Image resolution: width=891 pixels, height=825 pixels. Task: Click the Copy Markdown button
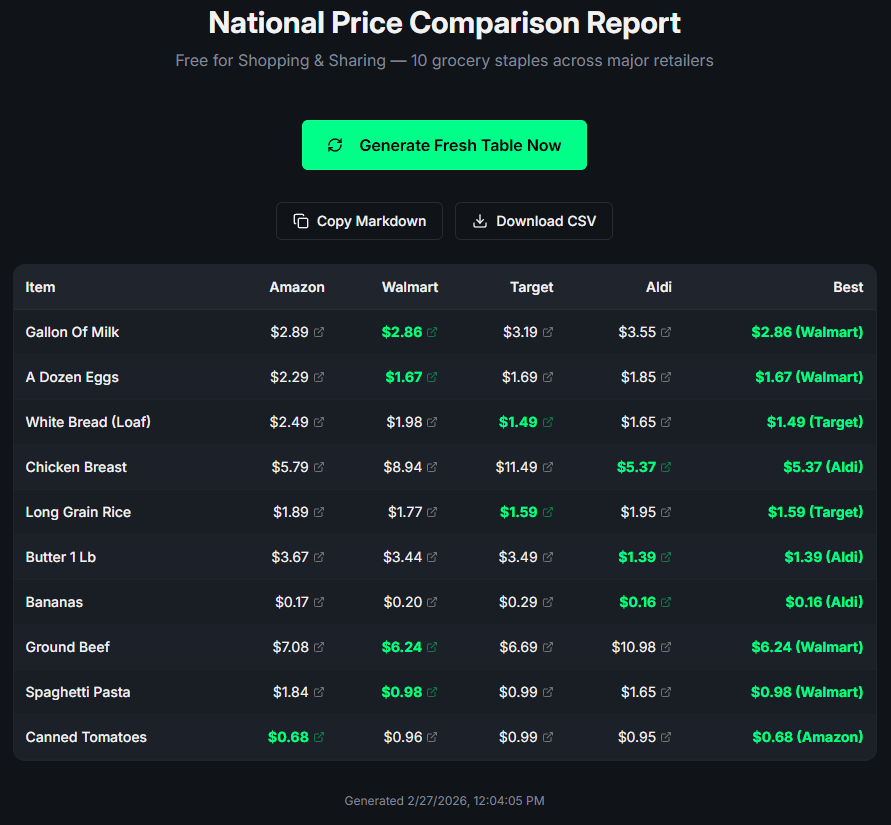coord(359,221)
